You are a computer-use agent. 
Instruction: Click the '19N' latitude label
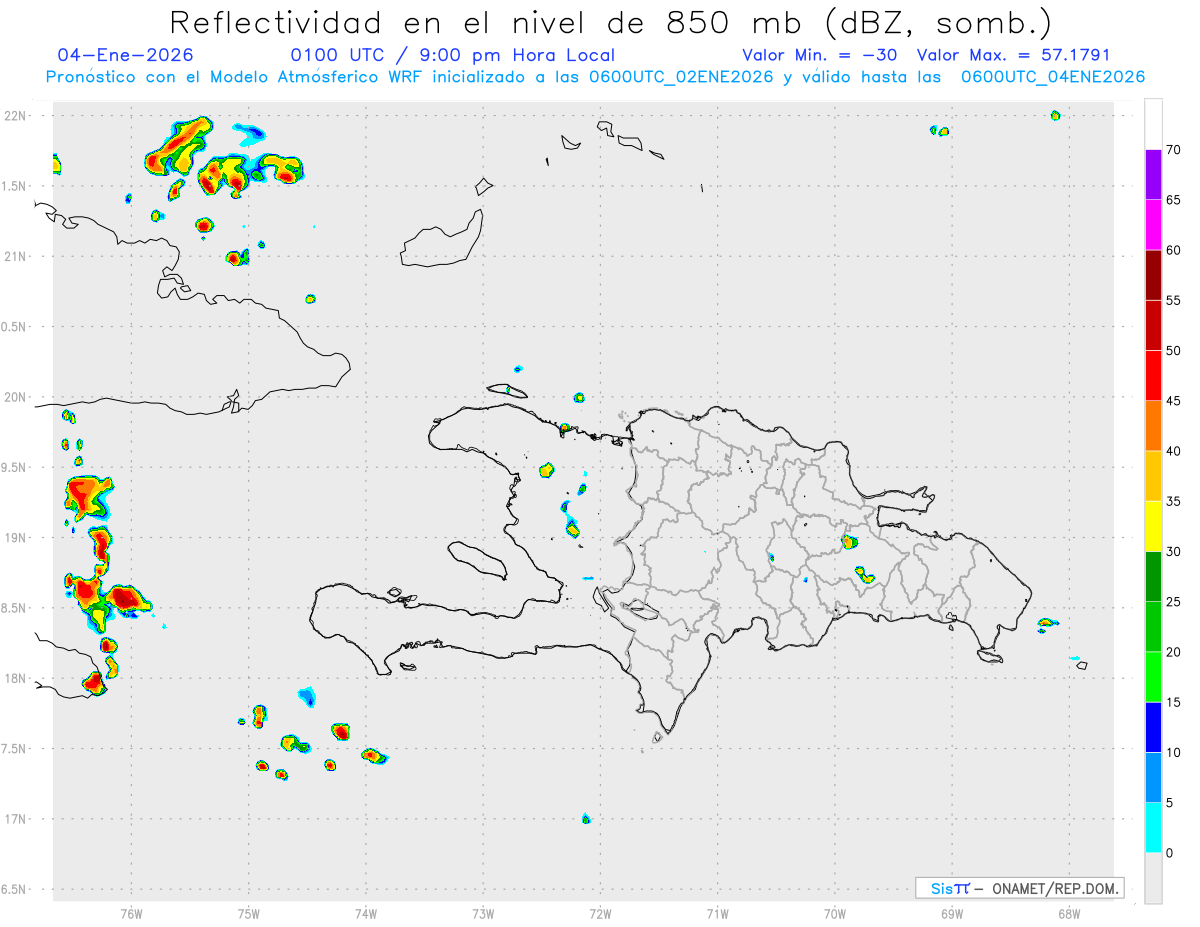[16, 538]
